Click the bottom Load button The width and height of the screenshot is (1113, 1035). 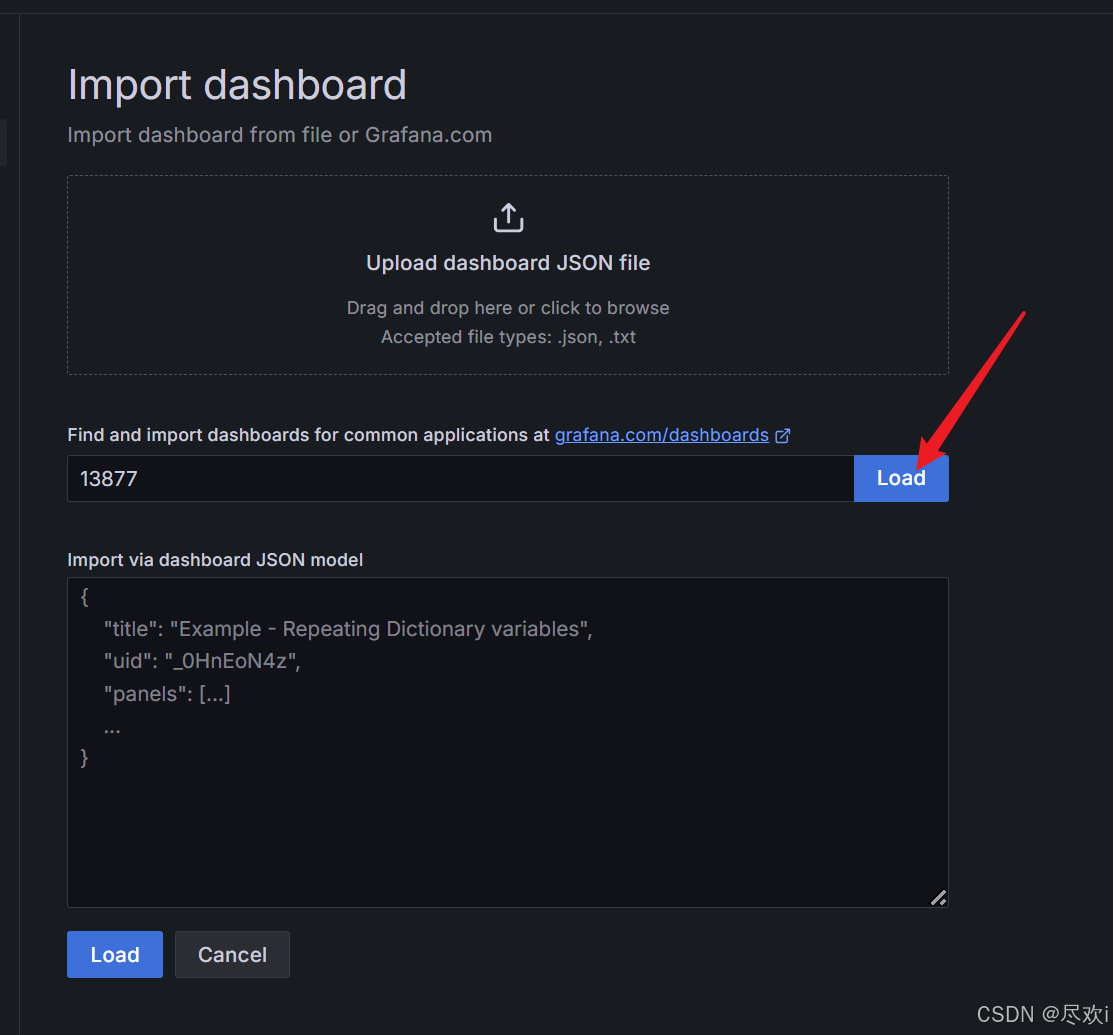pos(115,955)
